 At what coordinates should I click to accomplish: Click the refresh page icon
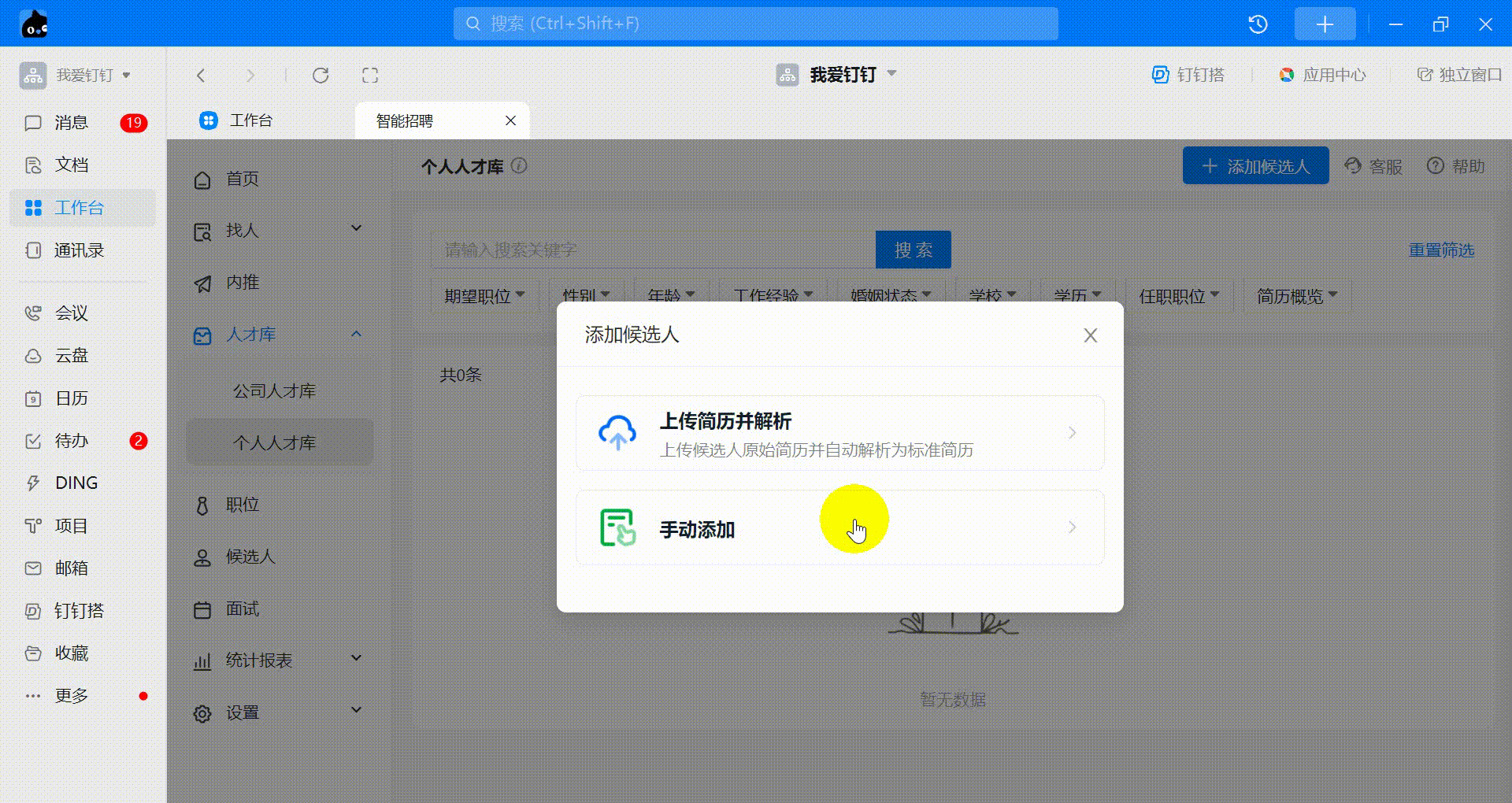click(x=321, y=76)
